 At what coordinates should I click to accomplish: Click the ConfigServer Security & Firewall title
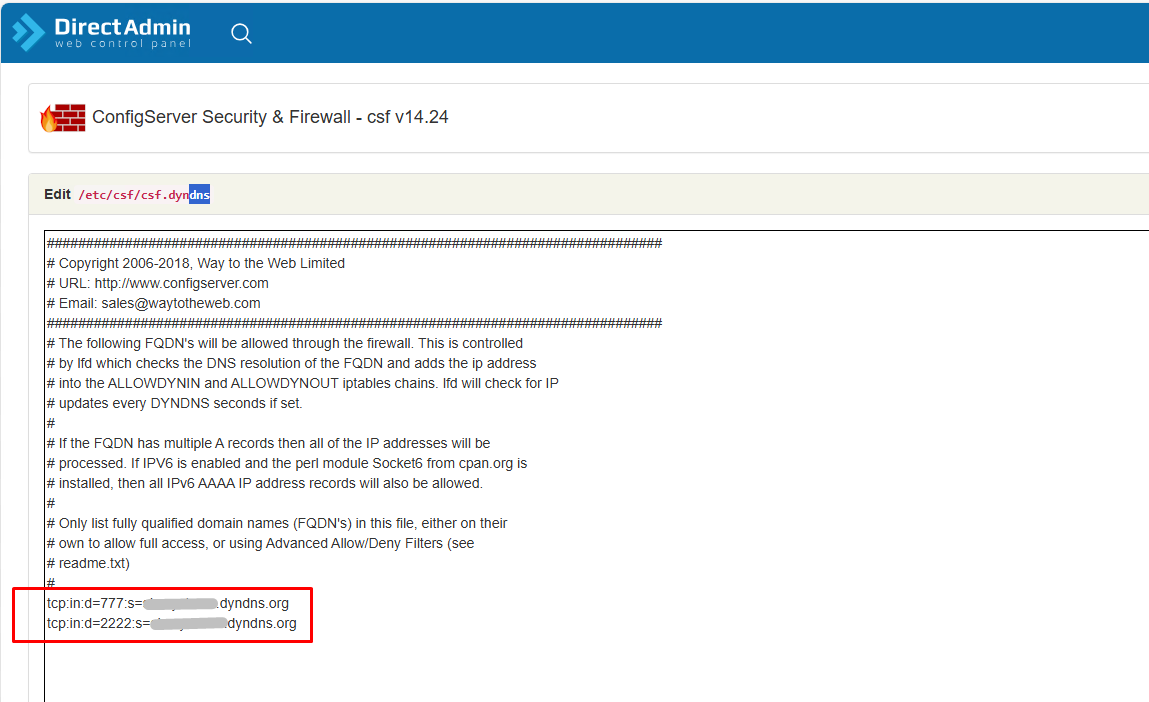[x=270, y=118]
